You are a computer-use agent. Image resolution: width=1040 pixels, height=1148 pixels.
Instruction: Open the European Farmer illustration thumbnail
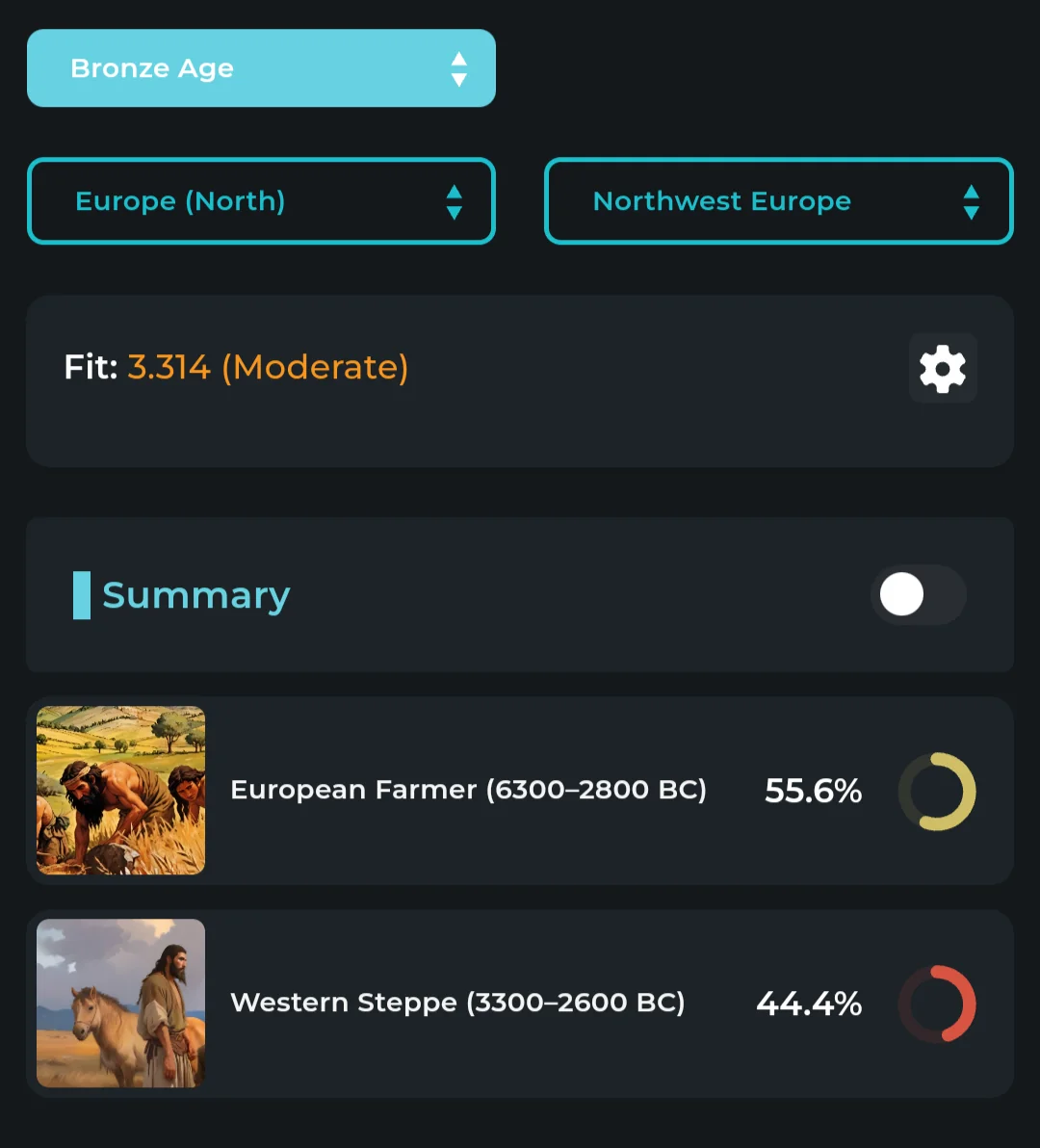click(x=120, y=790)
